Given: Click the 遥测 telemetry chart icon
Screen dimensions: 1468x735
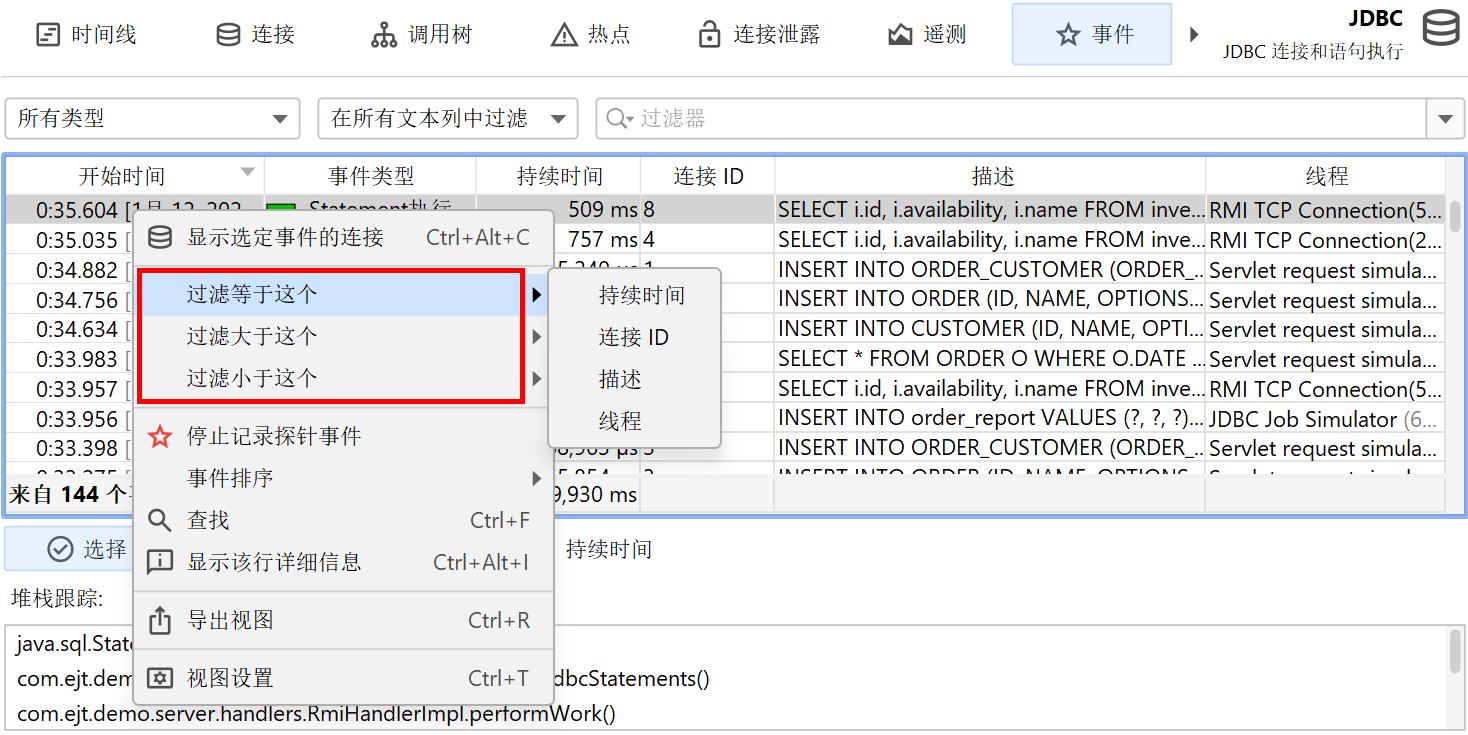Looking at the screenshot, I should pos(900,35).
